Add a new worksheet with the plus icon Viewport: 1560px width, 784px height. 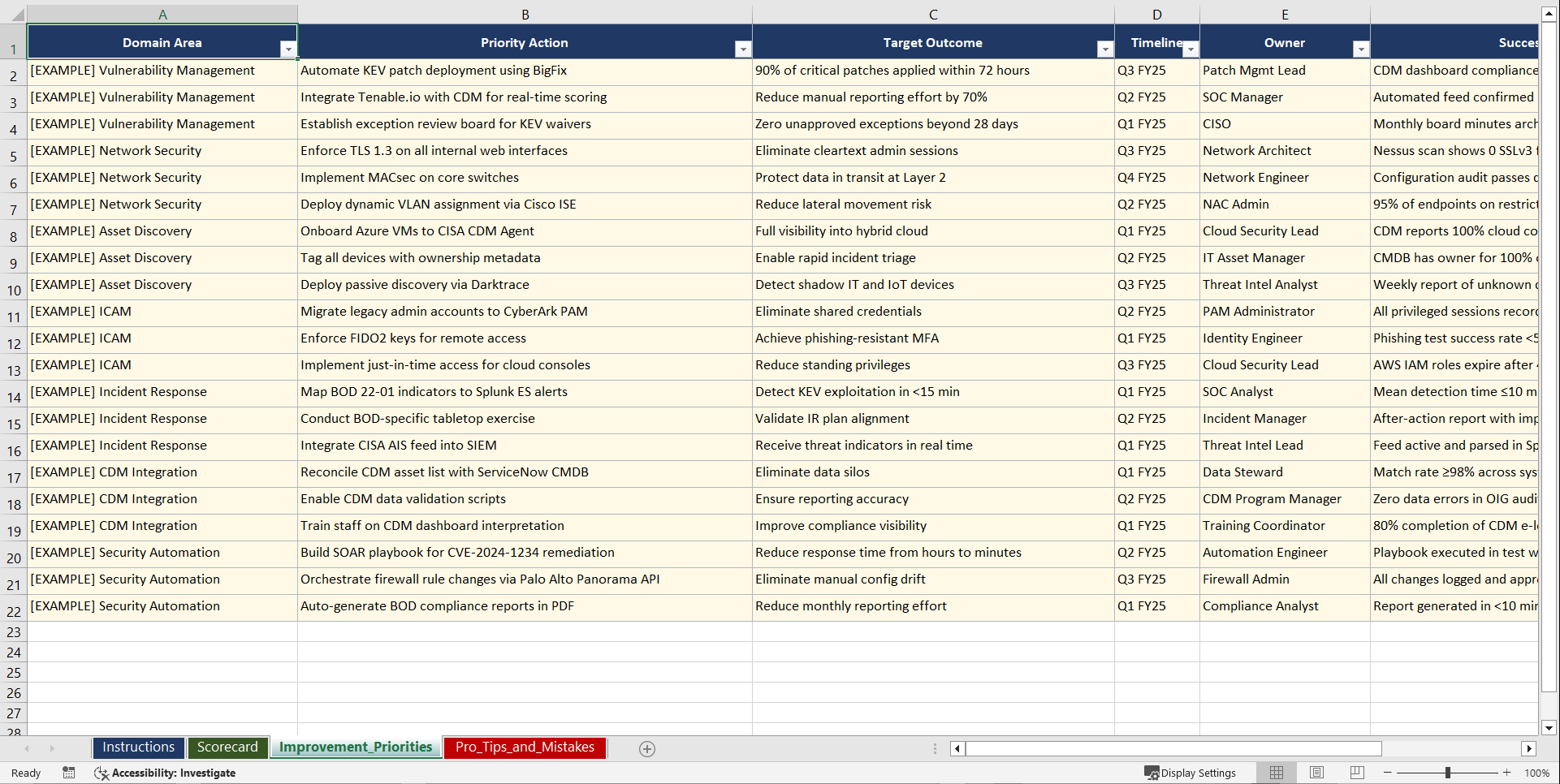coord(647,748)
